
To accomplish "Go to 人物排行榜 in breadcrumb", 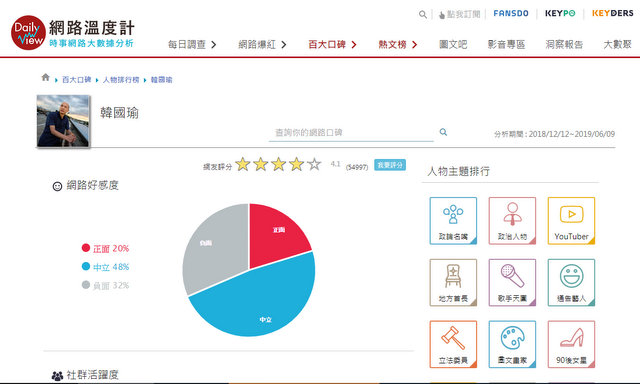I will [121, 80].
